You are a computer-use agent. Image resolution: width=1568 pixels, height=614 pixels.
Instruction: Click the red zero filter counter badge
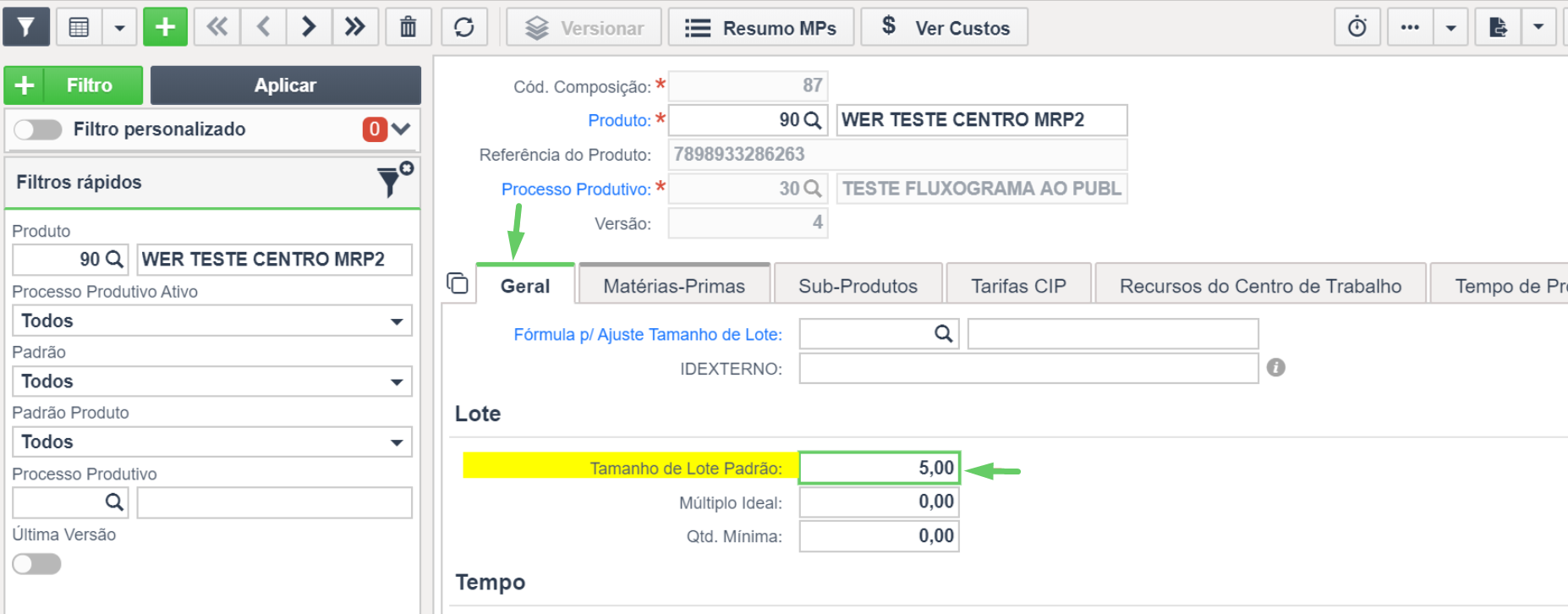tap(375, 129)
